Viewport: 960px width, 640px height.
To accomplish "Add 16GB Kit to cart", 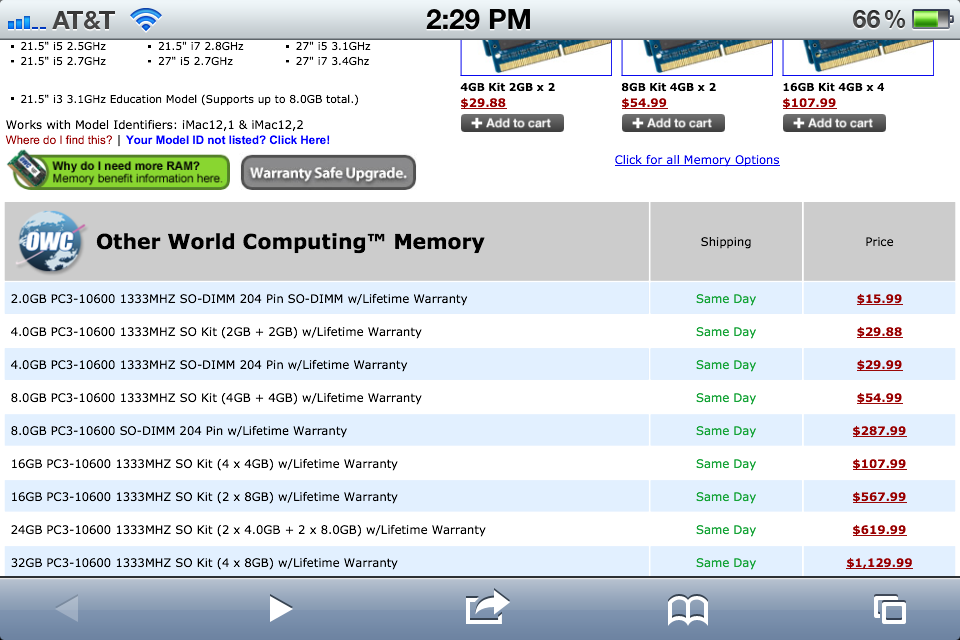I will click(834, 123).
